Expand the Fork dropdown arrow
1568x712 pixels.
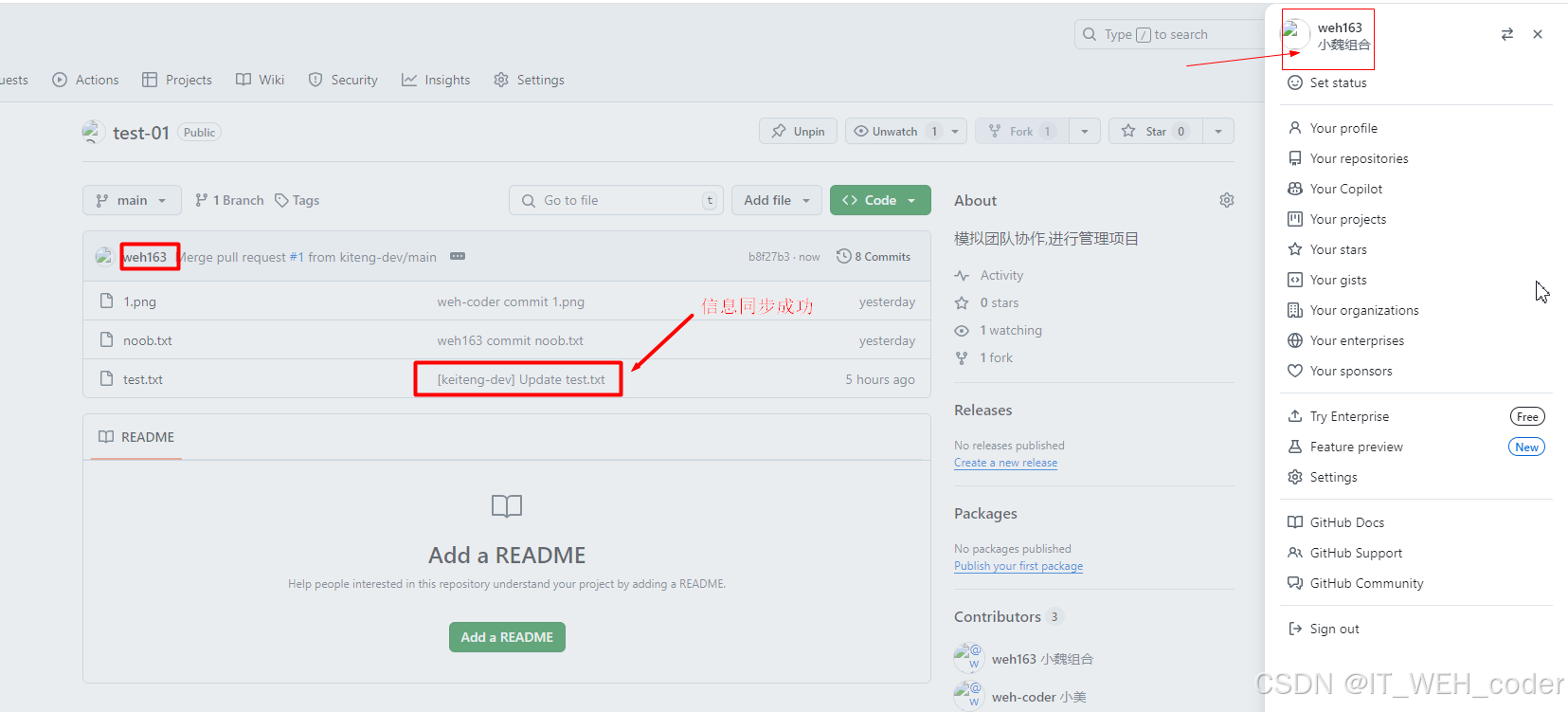[x=1085, y=131]
